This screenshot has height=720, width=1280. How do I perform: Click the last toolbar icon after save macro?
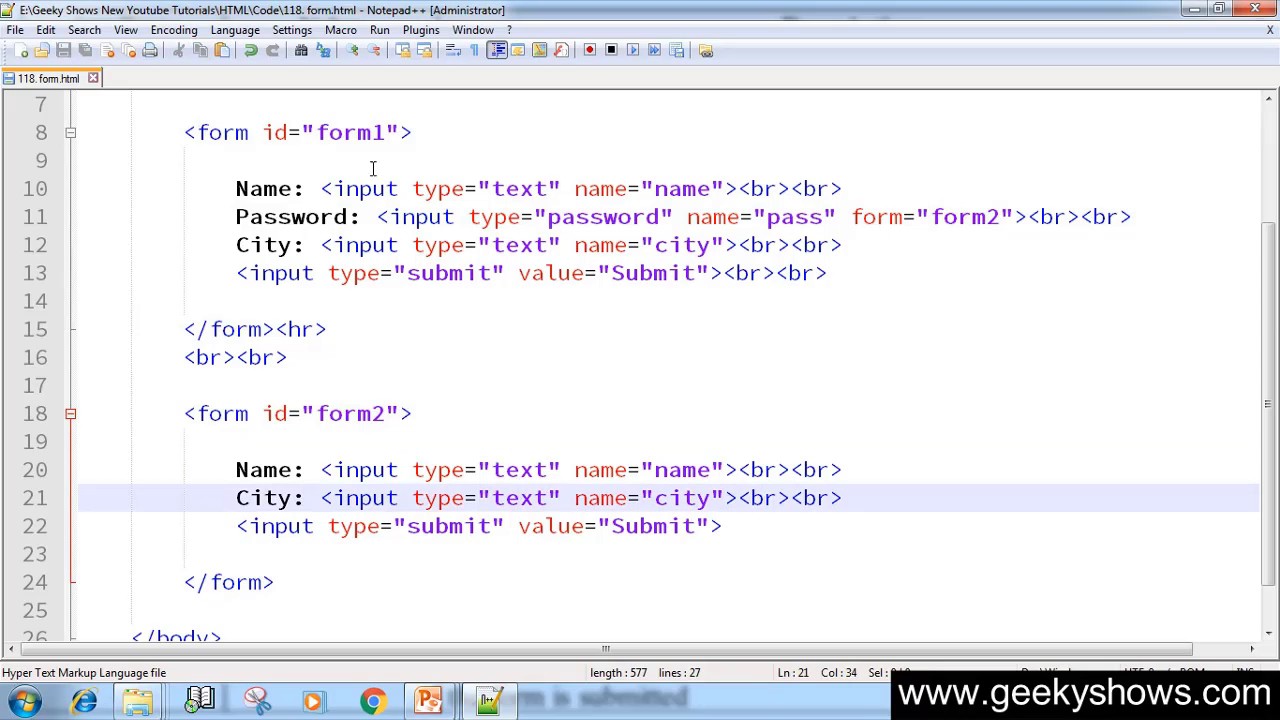click(x=706, y=50)
